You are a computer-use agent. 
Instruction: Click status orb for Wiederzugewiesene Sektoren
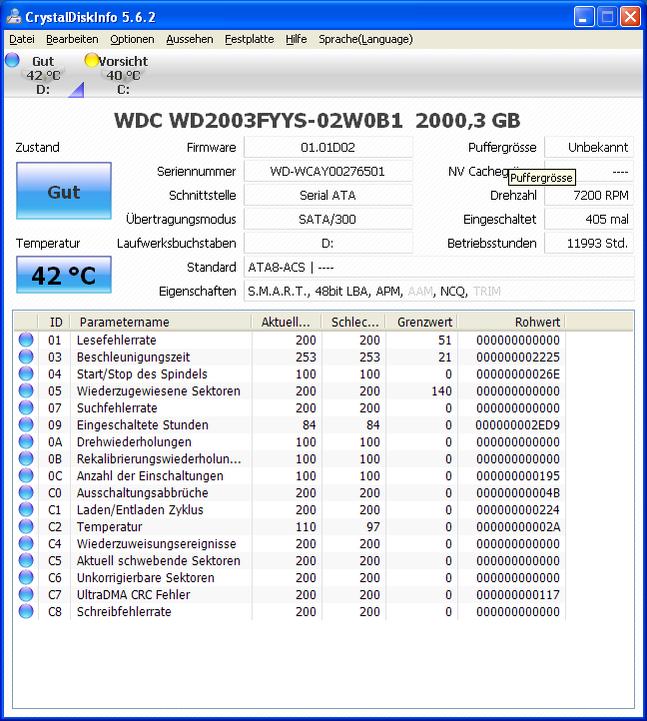(26, 391)
